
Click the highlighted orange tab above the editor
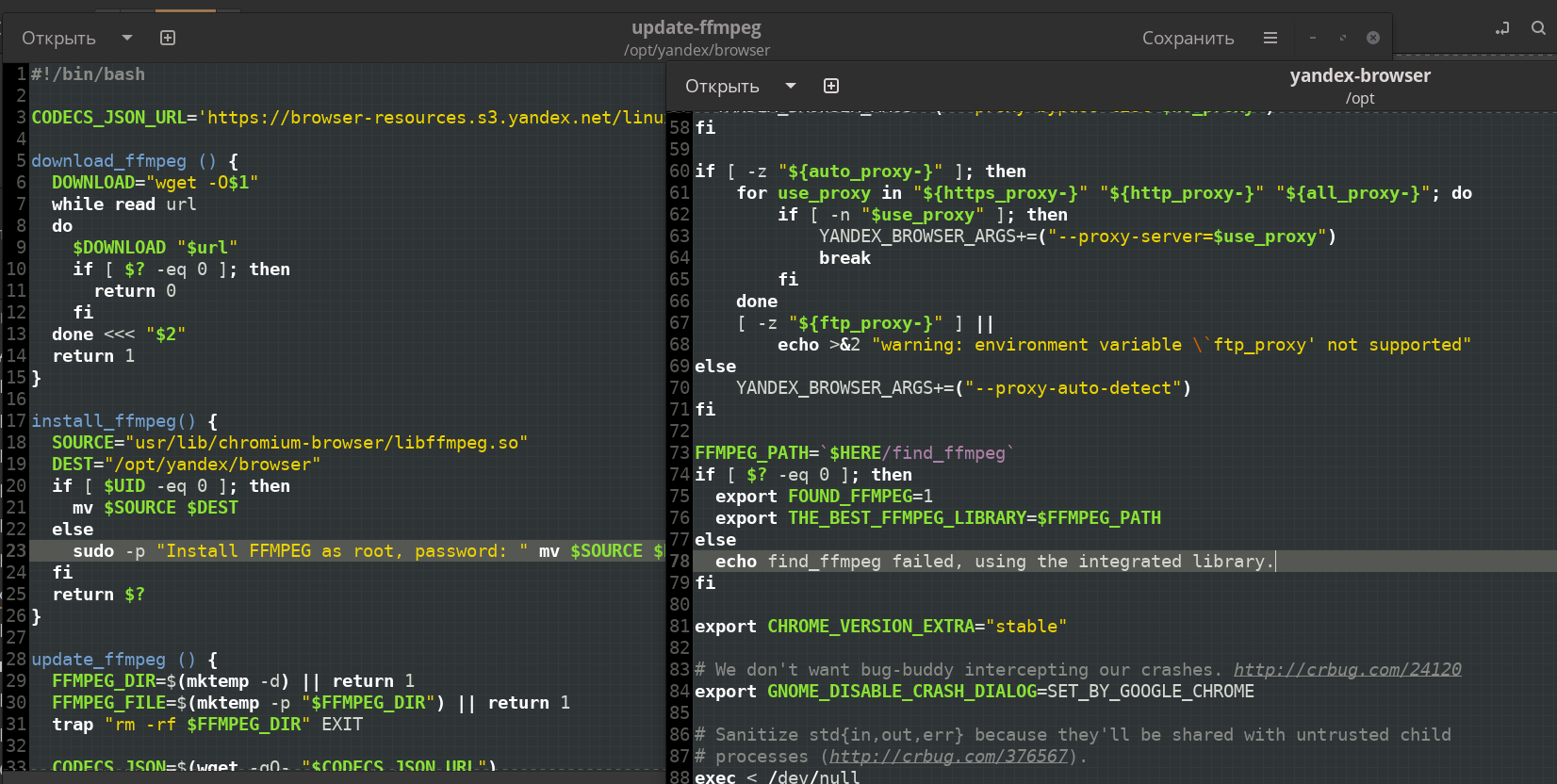click(x=186, y=10)
